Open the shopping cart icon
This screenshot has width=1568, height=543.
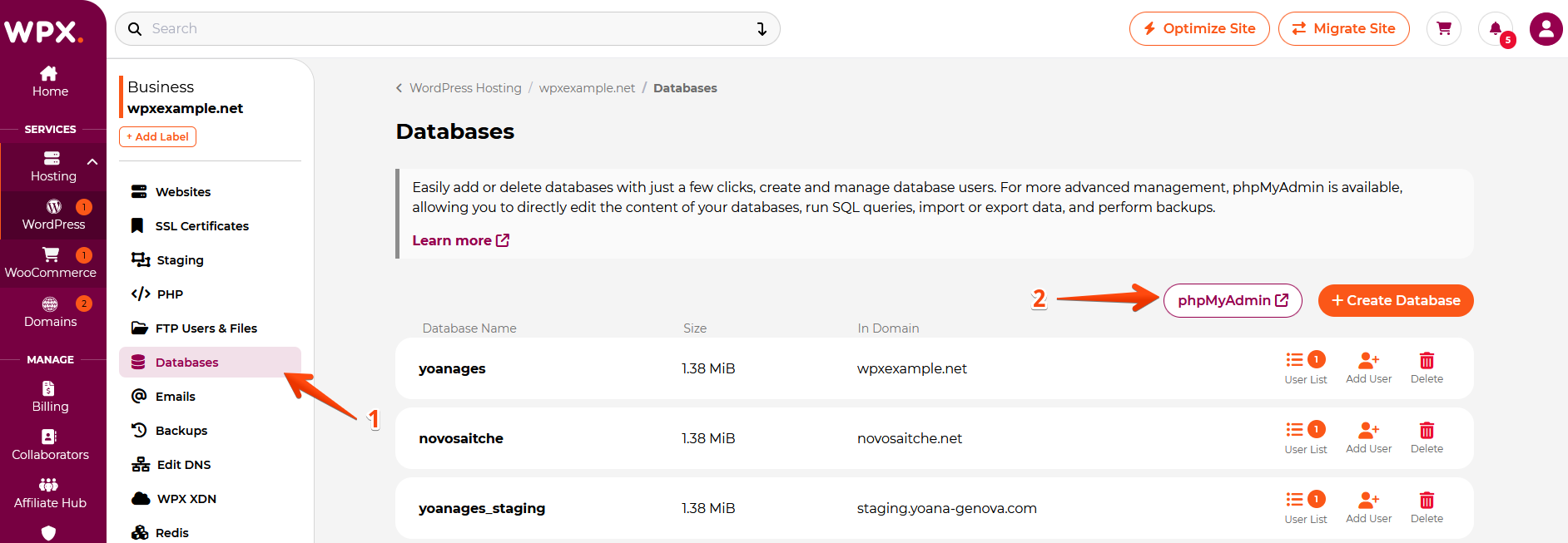(1444, 29)
